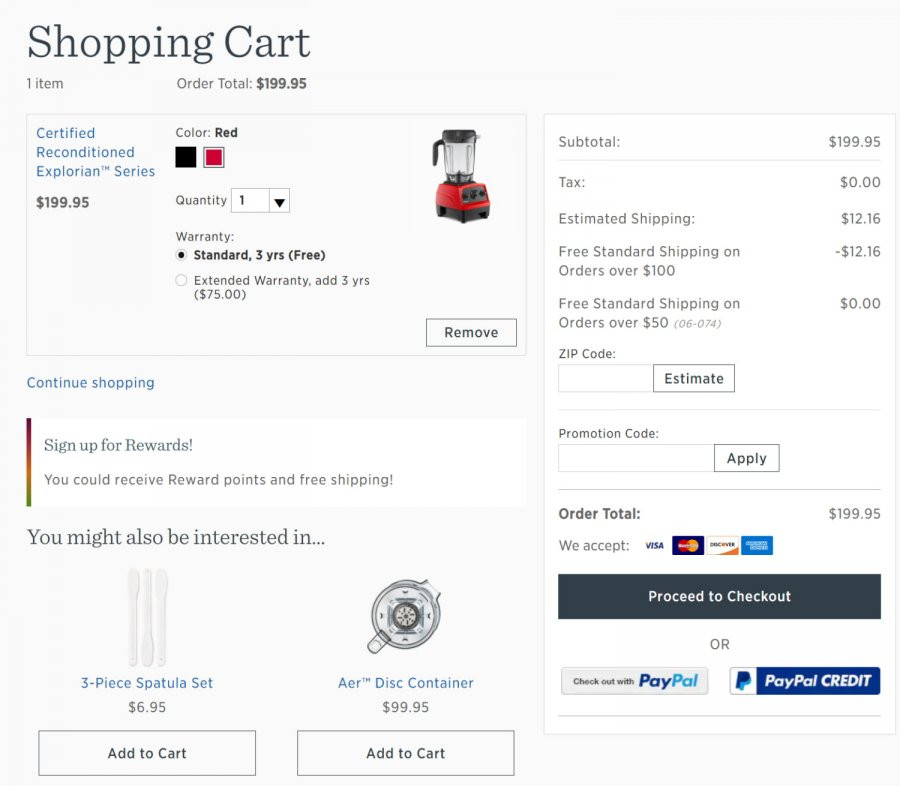Follow the Continue shopping link
The width and height of the screenshot is (900, 786).
(x=91, y=382)
